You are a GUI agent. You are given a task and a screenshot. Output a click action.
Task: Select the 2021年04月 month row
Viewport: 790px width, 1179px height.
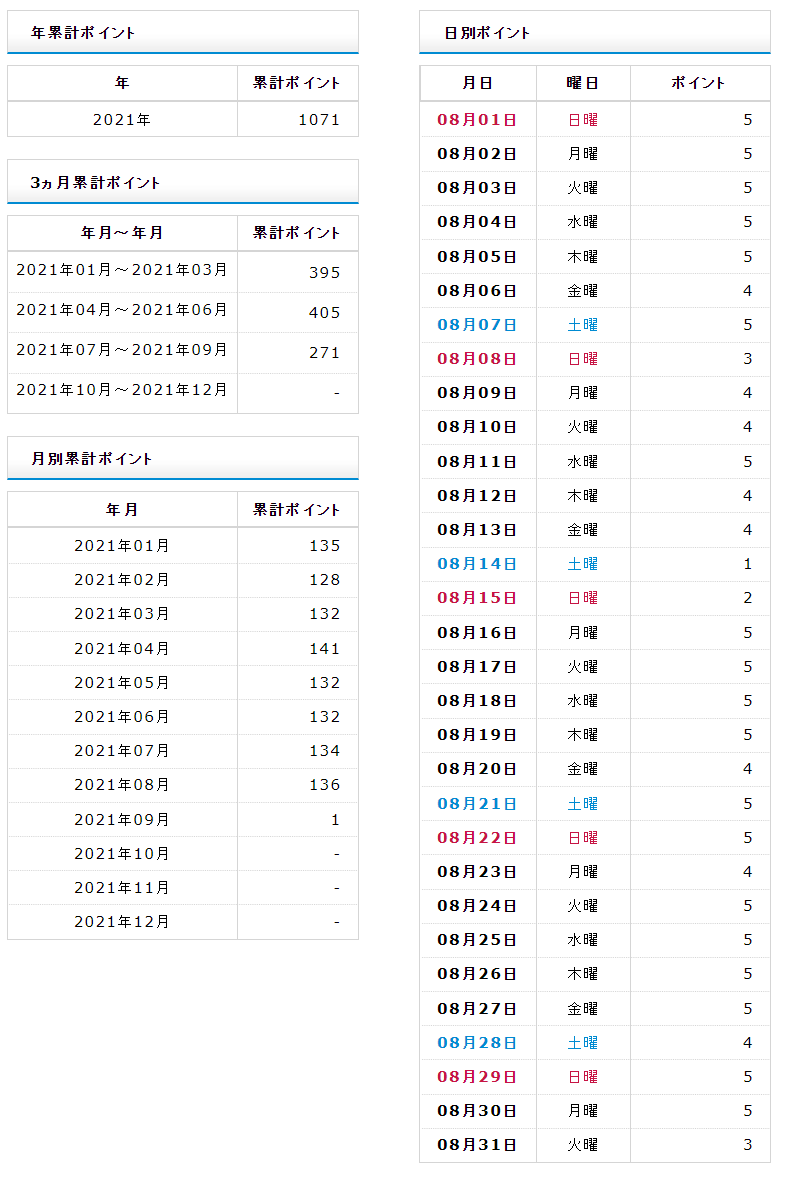point(183,648)
